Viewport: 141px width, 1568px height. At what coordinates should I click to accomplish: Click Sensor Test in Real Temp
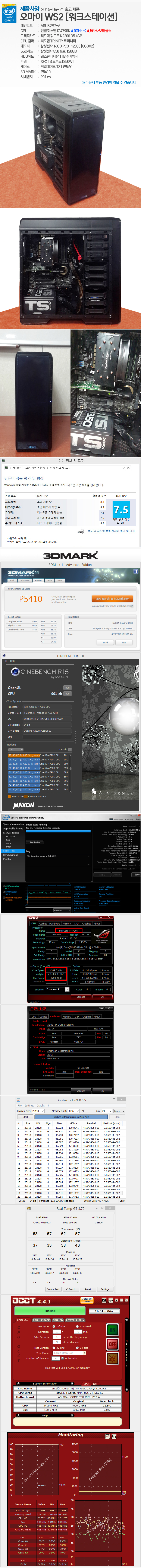(x=53, y=1289)
